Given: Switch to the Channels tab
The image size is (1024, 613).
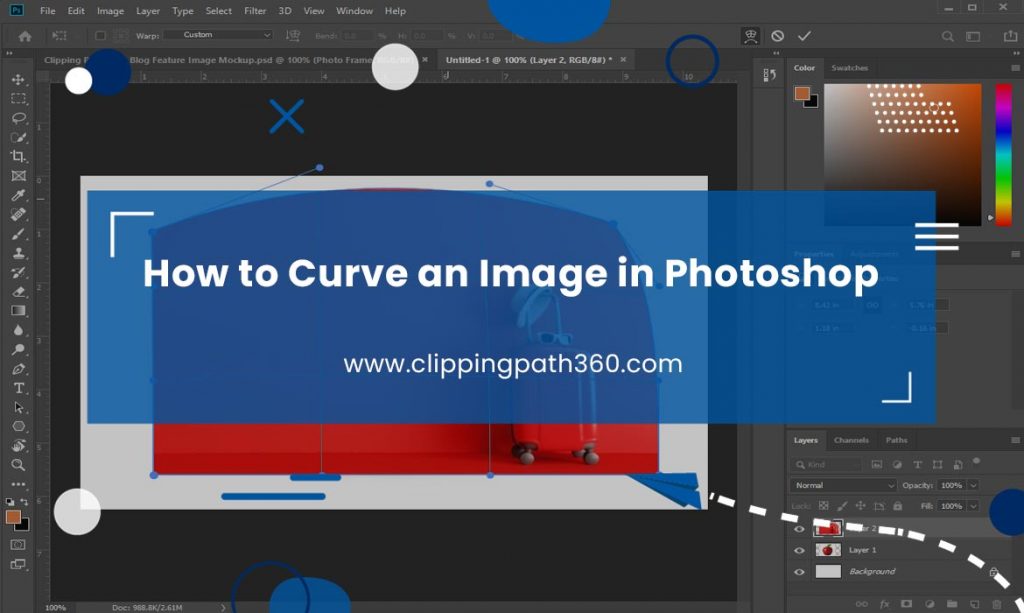Looking at the screenshot, I should coord(851,440).
